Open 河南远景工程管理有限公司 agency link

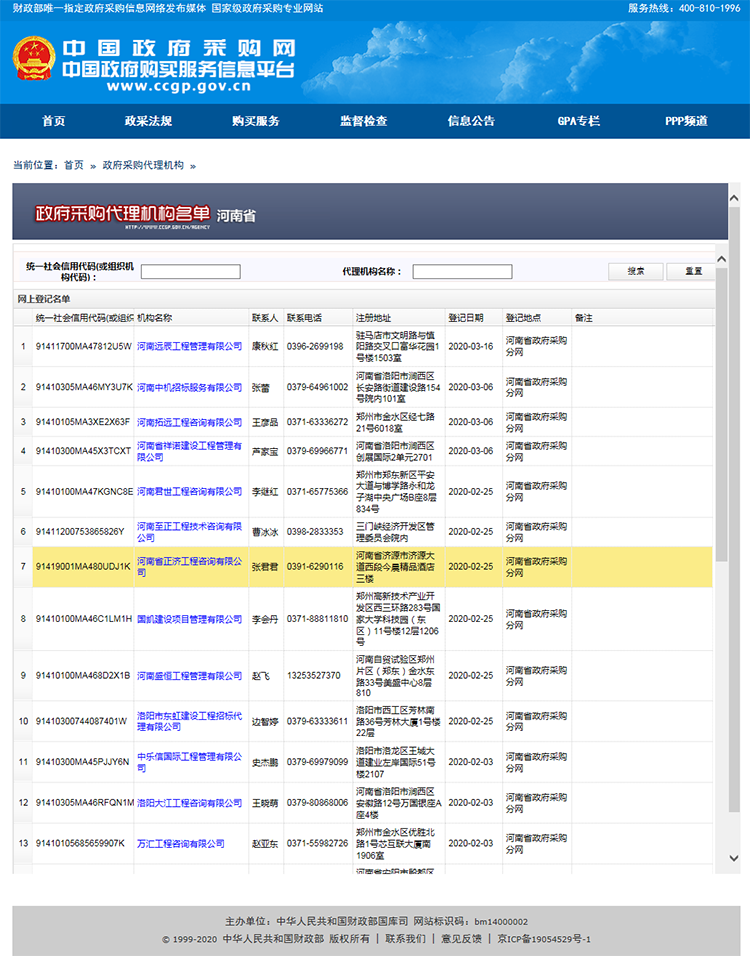pyautogui.click(x=189, y=346)
